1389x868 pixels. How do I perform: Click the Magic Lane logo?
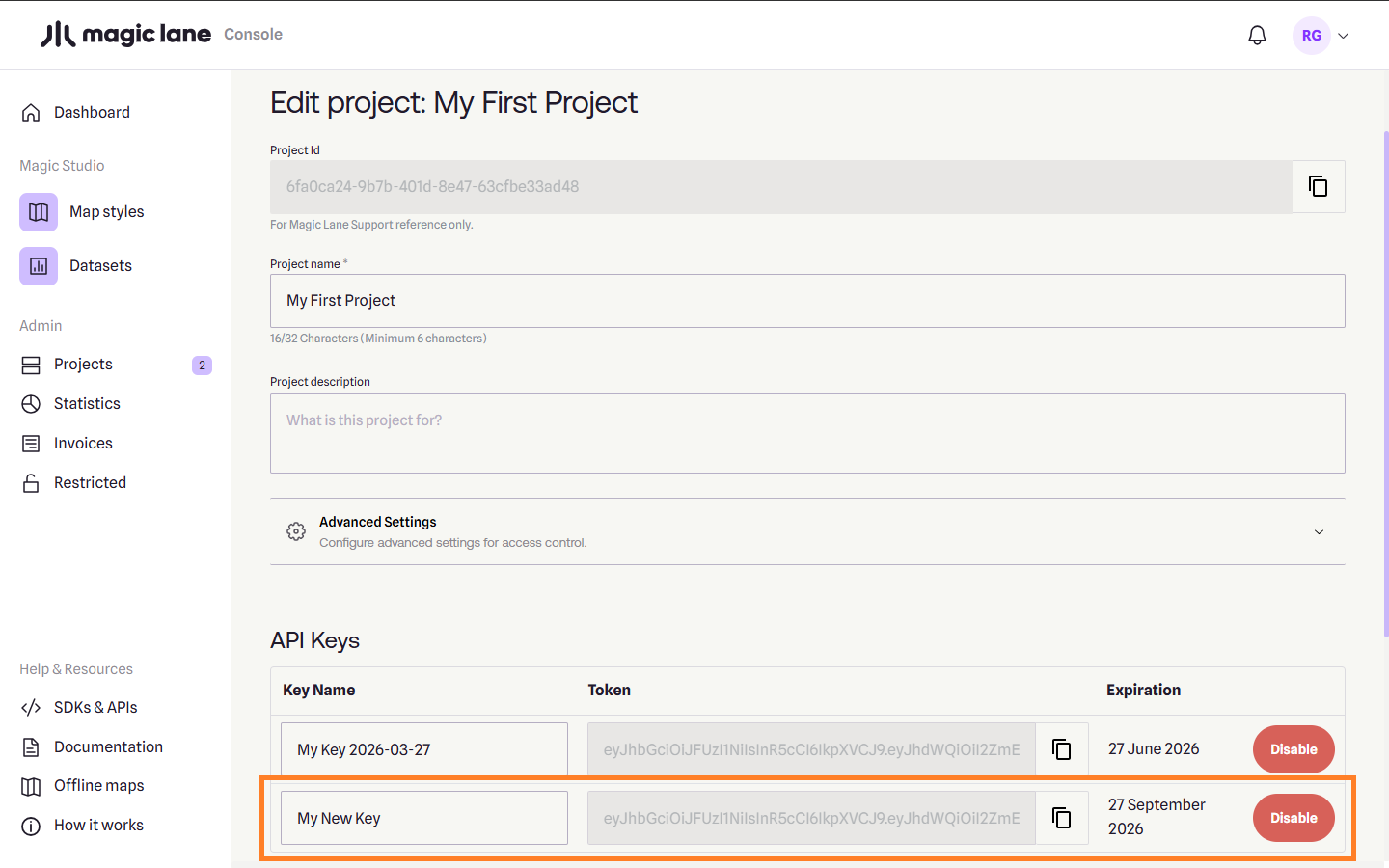(125, 35)
